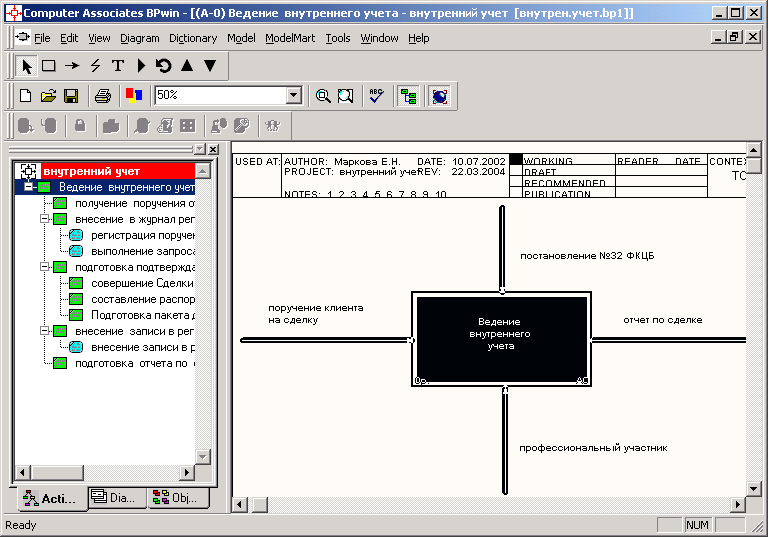Create a new model file
The width and height of the screenshot is (768, 537).
click(x=25, y=96)
